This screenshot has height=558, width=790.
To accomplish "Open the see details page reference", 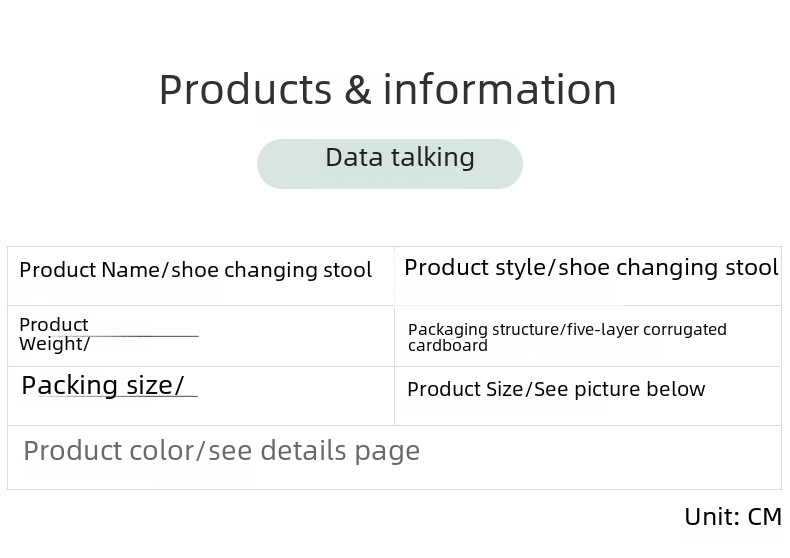I will 314,451.
